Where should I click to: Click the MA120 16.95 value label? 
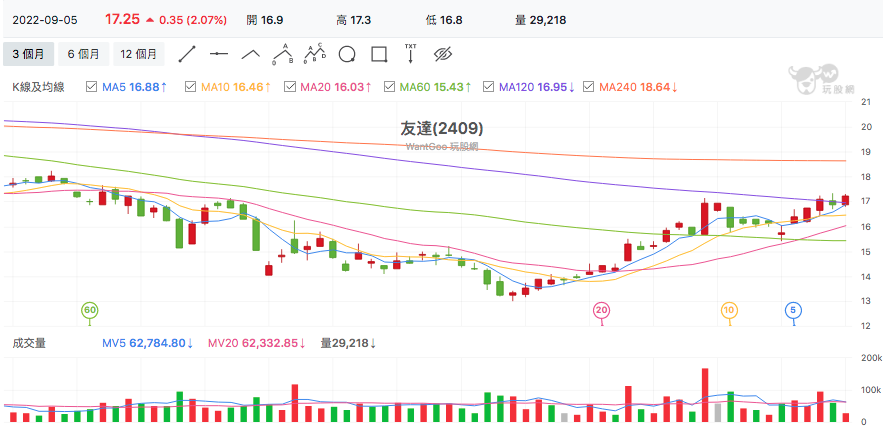pos(537,87)
